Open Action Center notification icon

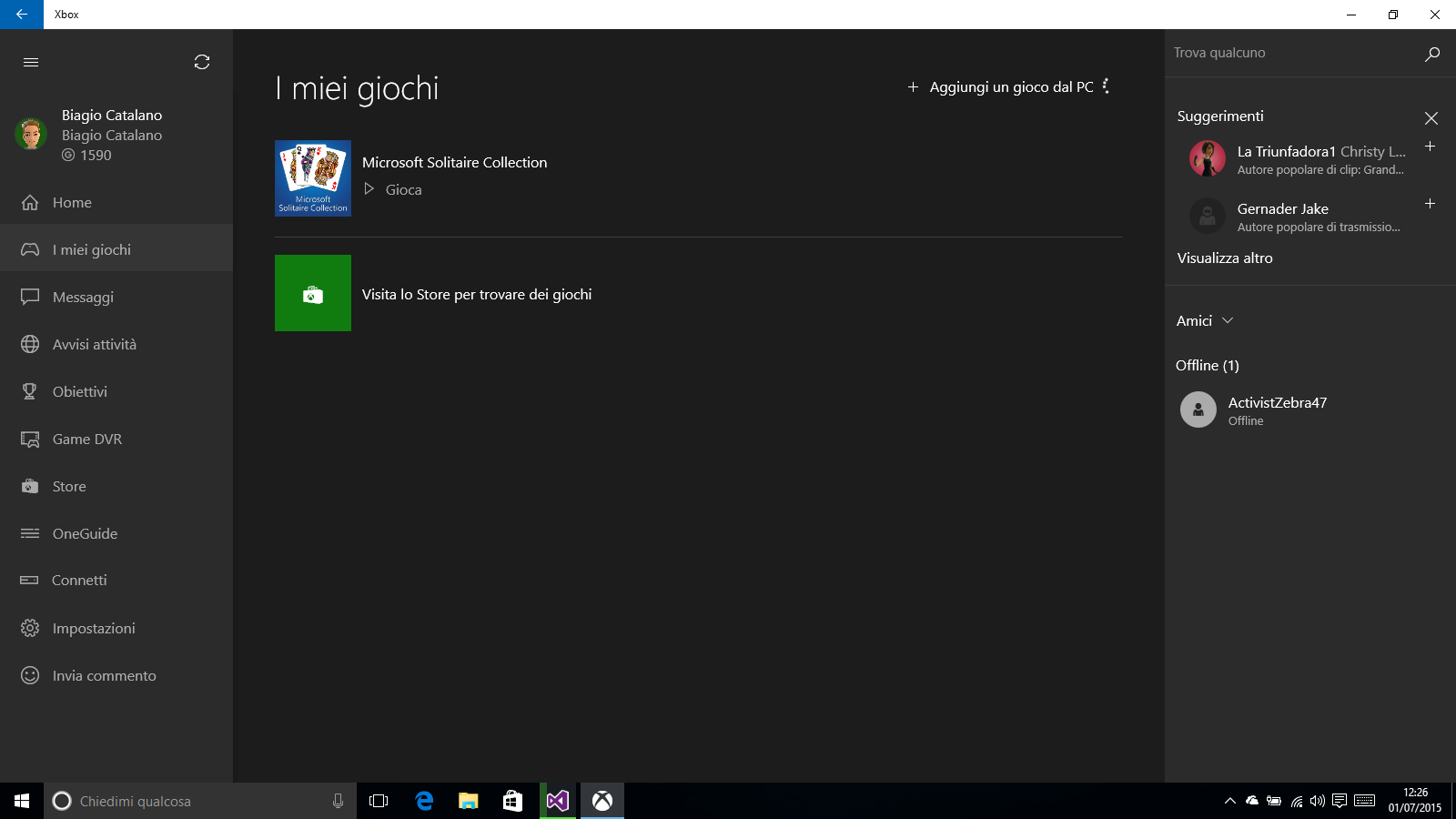click(1340, 801)
